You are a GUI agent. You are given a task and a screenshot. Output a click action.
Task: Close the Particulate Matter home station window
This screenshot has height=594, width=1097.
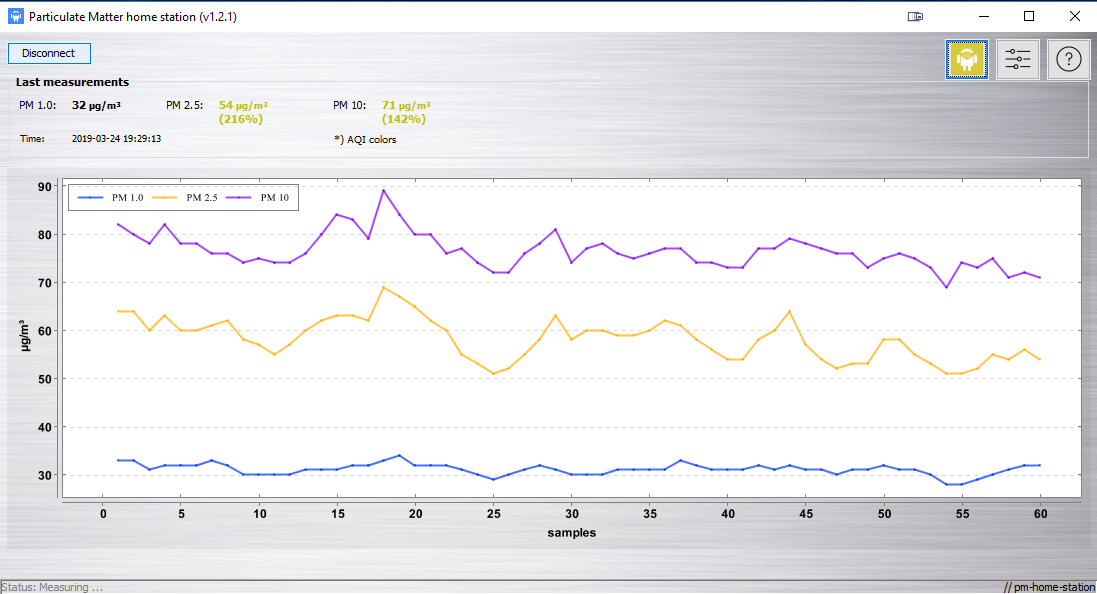point(1074,17)
